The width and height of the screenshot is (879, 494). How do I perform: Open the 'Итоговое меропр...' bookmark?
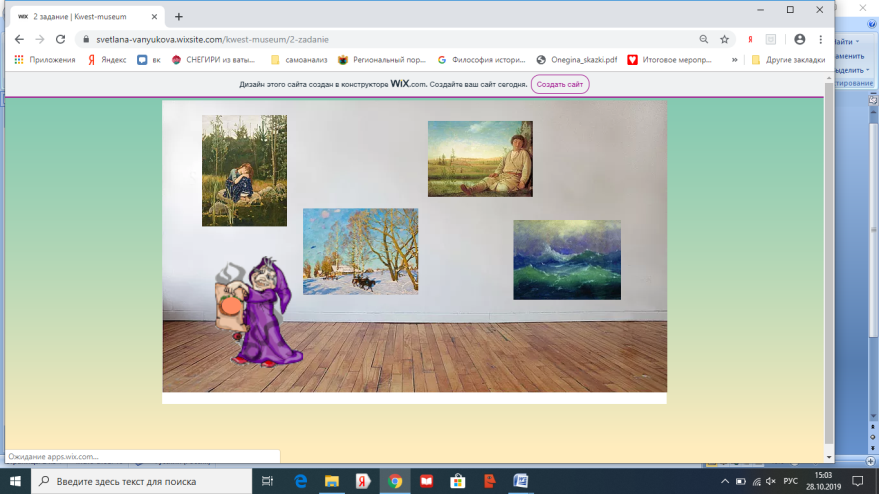[669, 59]
